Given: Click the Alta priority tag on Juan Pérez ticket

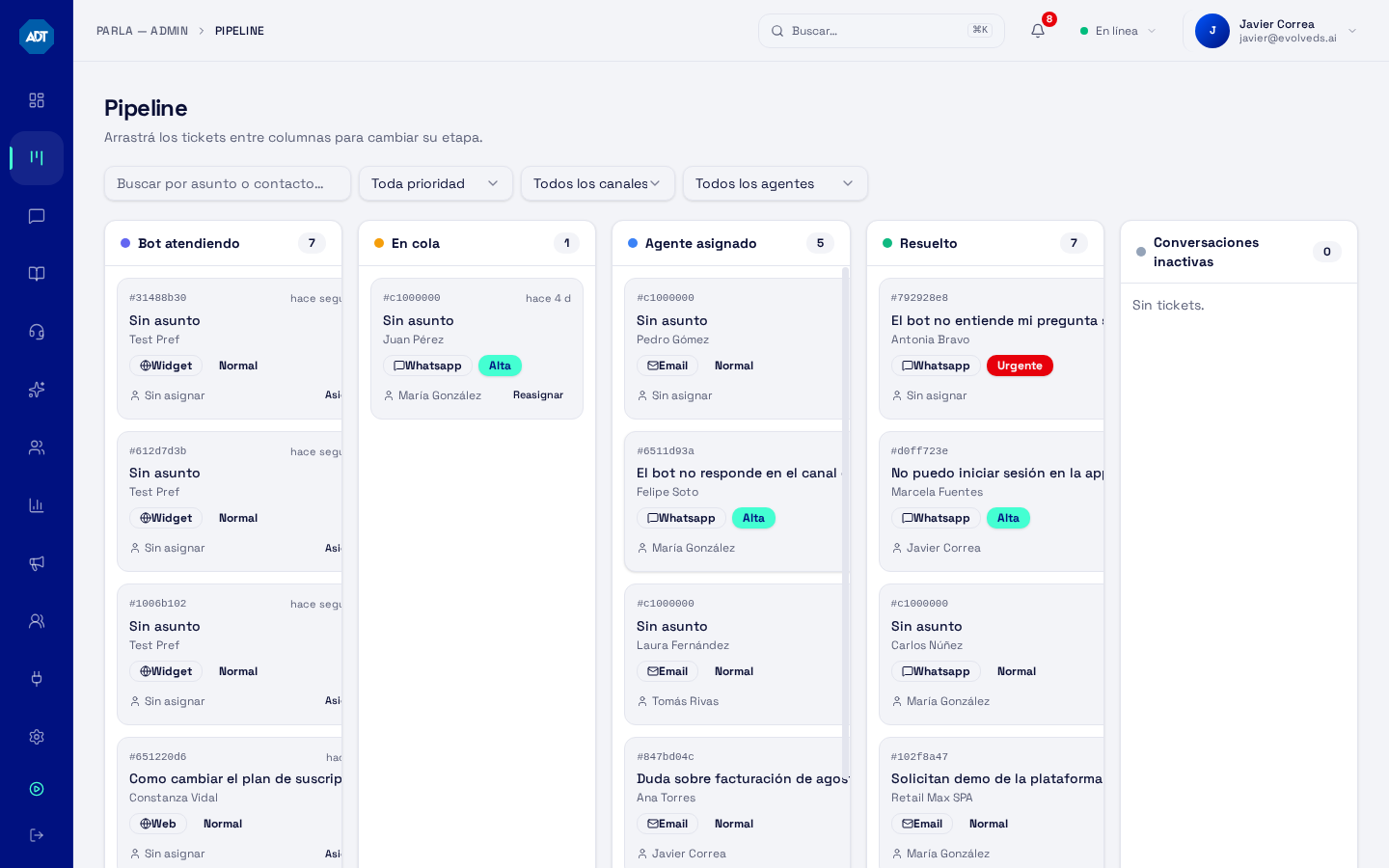Looking at the screenshot, I should click(x=500, y=366).
